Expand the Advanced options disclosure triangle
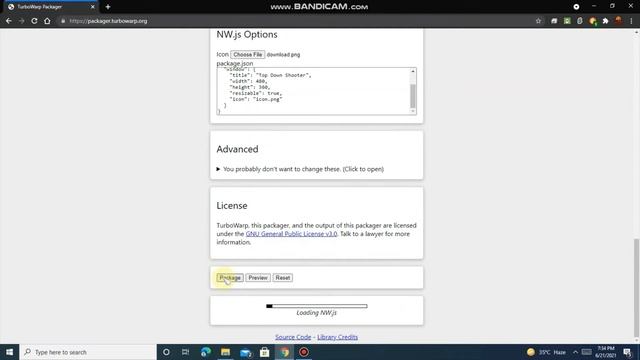Screen dimensions: 640x360 (x=218, y=169)
